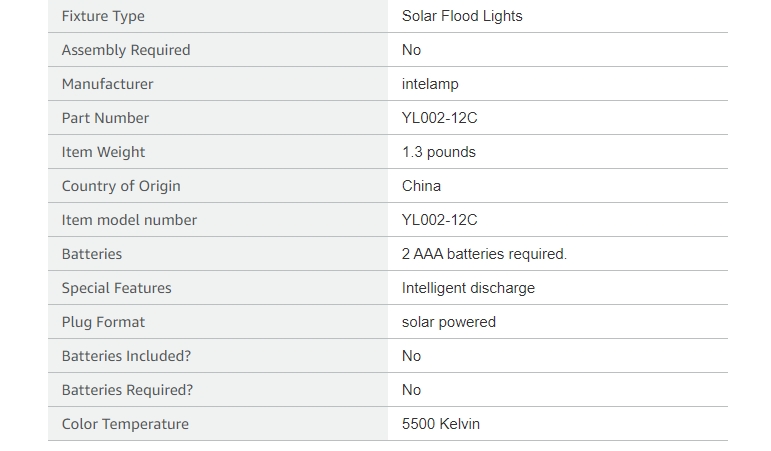Click the Special Features label
The image size is (771, 451).
click(117, 288)
